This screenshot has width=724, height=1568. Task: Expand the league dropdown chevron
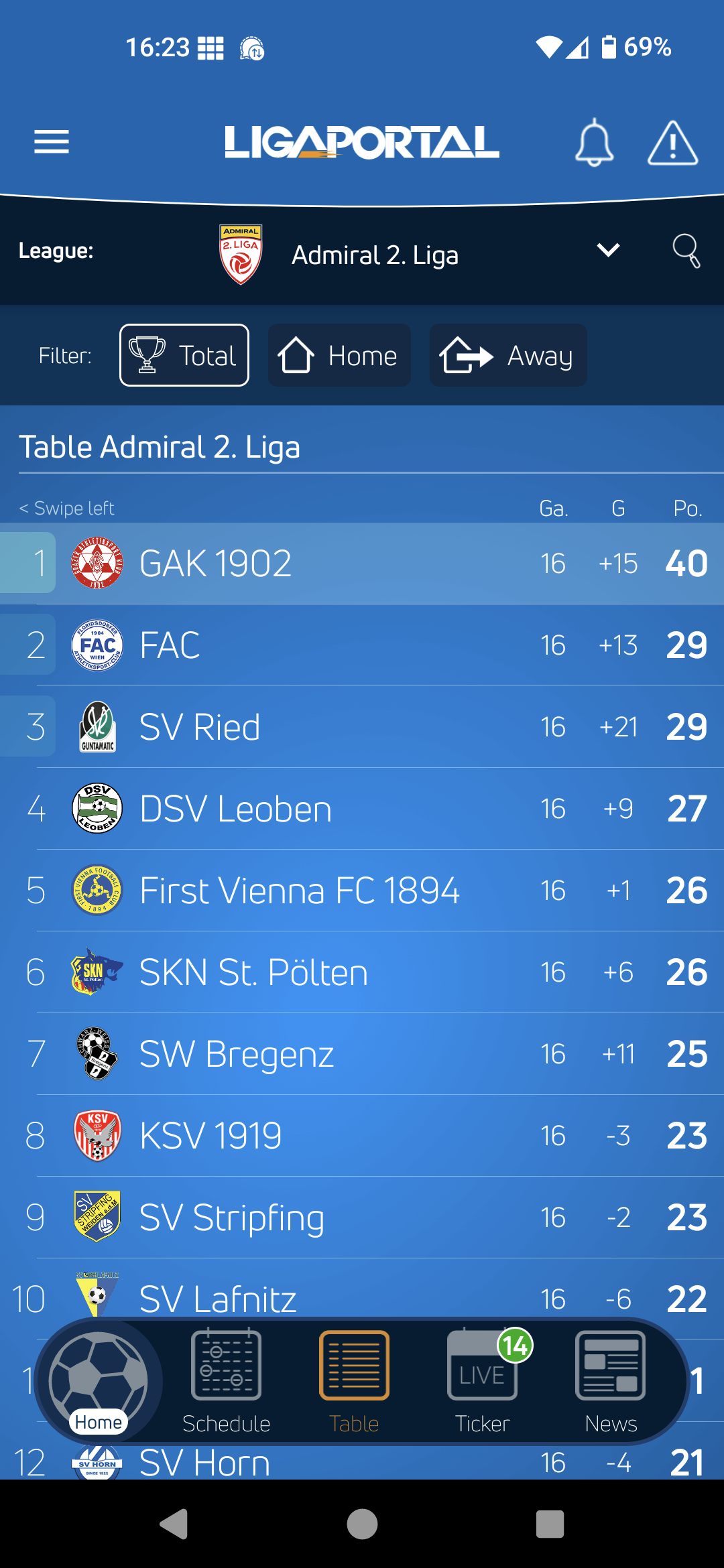[x=608, y=251]
